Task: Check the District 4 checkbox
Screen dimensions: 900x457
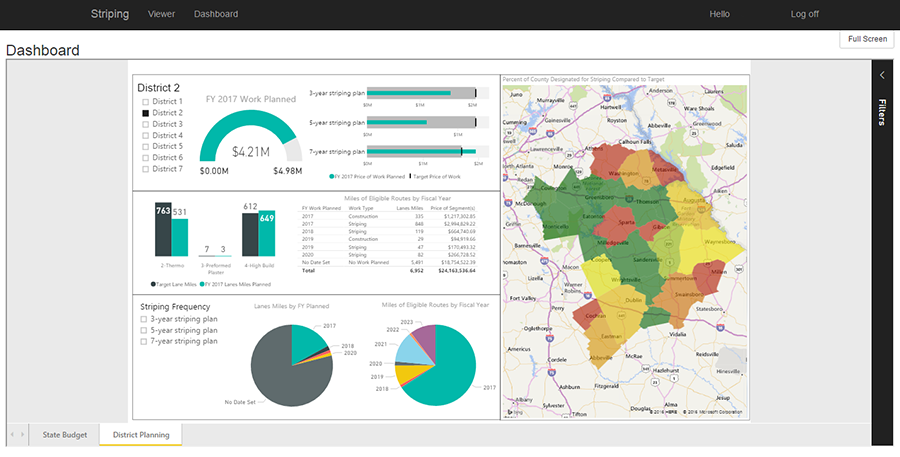Action: point(145,135)
